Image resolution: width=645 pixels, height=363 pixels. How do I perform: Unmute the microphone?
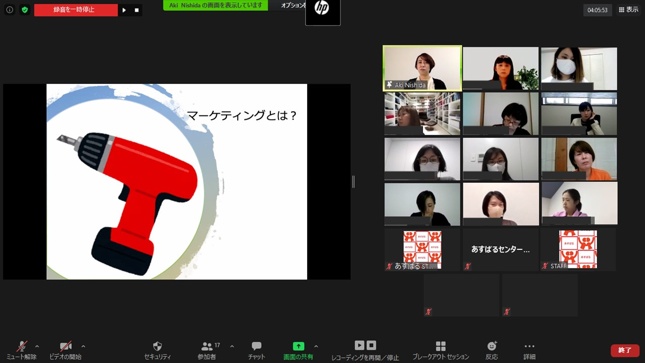point(21,350)
